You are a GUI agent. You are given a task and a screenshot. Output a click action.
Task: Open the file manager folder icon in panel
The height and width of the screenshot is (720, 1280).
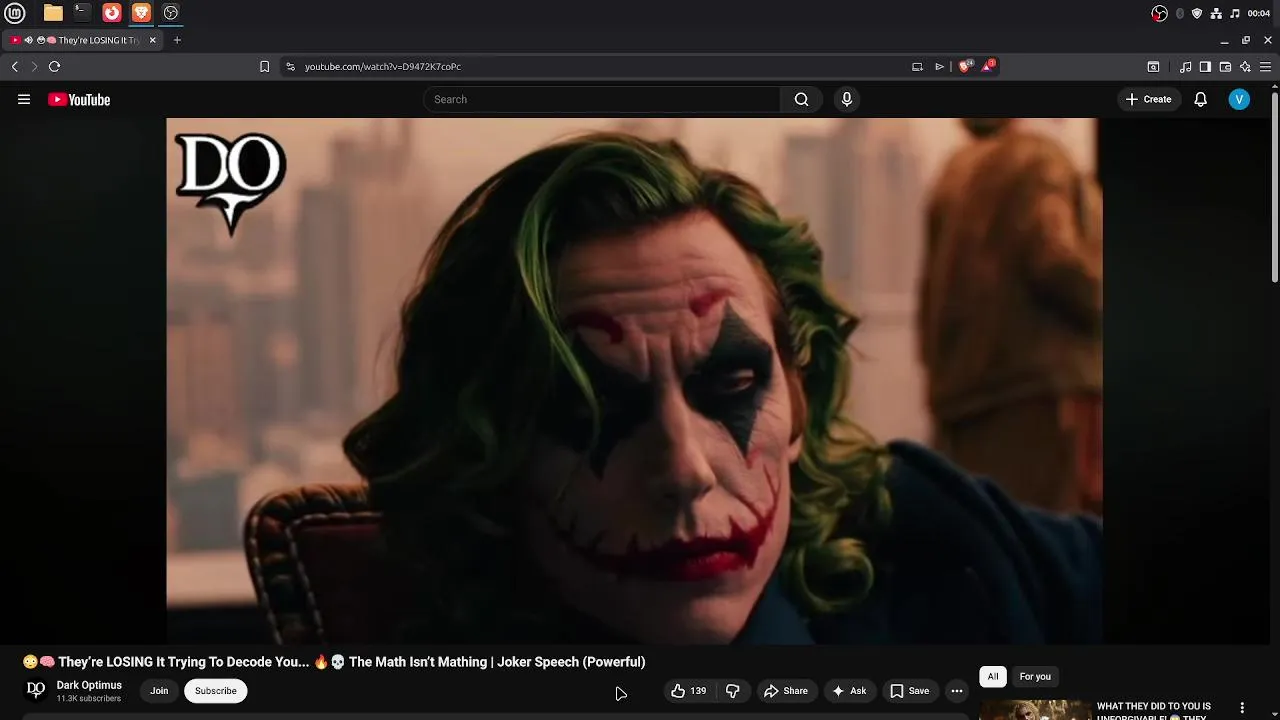pos(53,13)
